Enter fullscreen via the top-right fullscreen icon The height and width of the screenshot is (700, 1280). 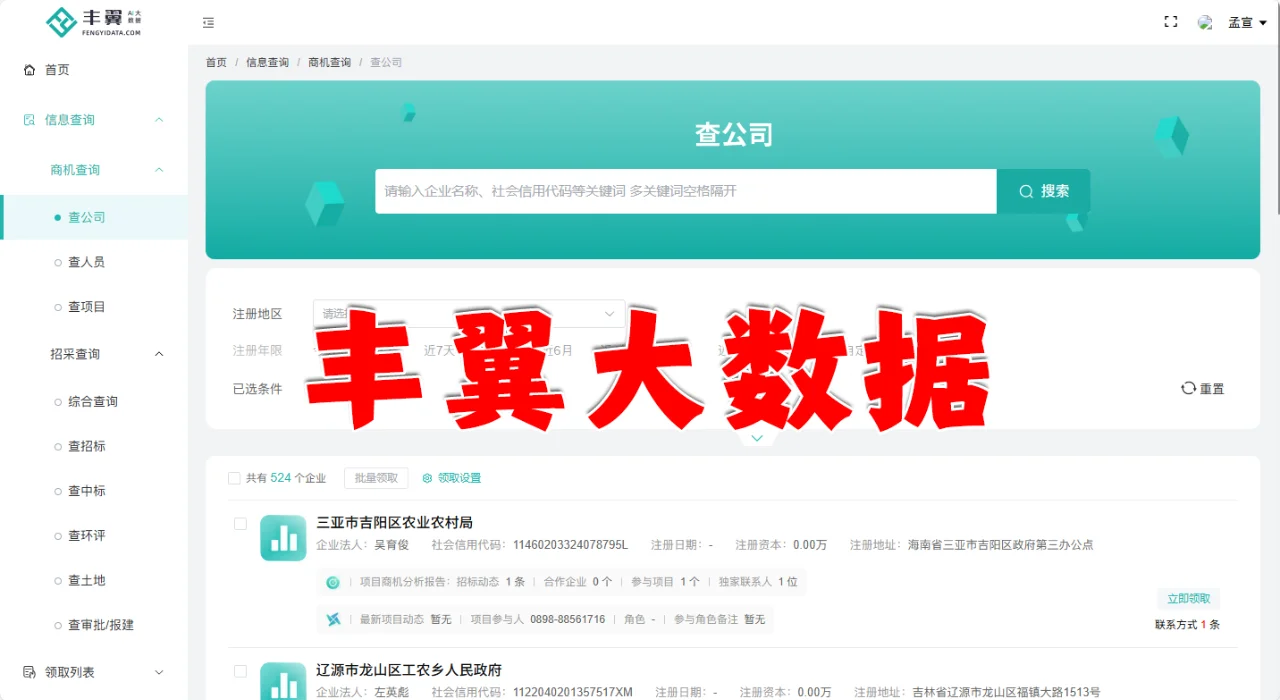click(x=1170, y=21)
